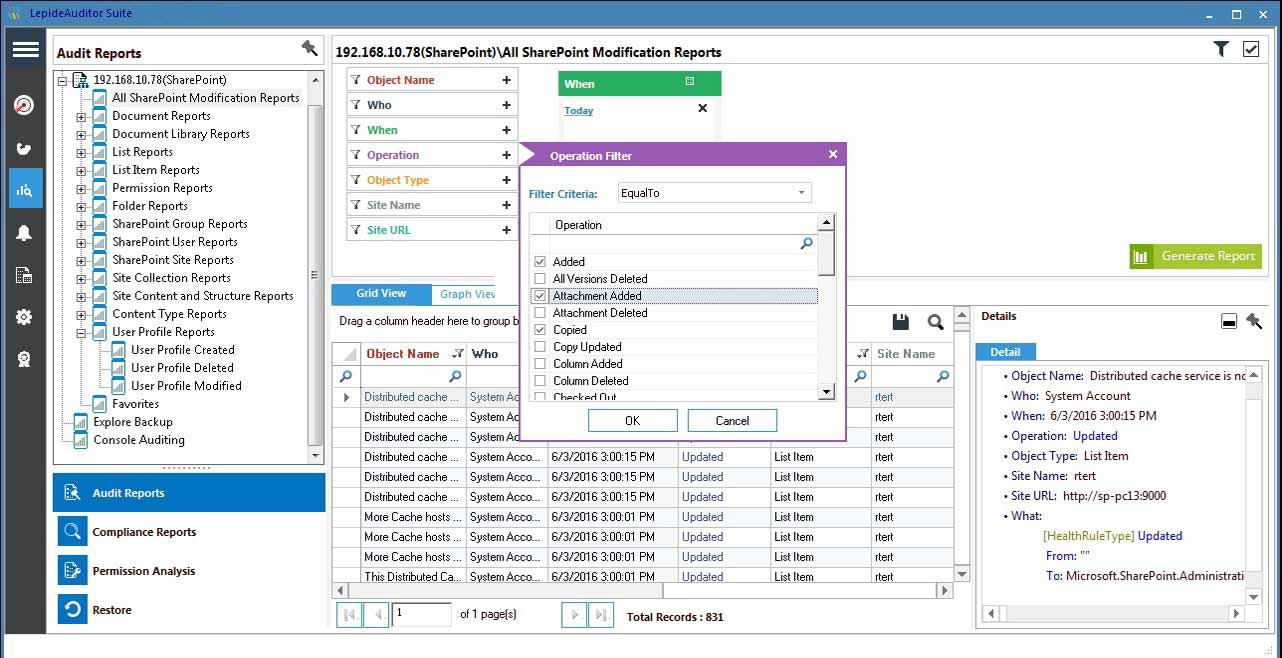Open Permission Analysis in the bottom navigation
Image resolution: width=1282 pixels, height=658 pixels.
[x=189, y=571]
